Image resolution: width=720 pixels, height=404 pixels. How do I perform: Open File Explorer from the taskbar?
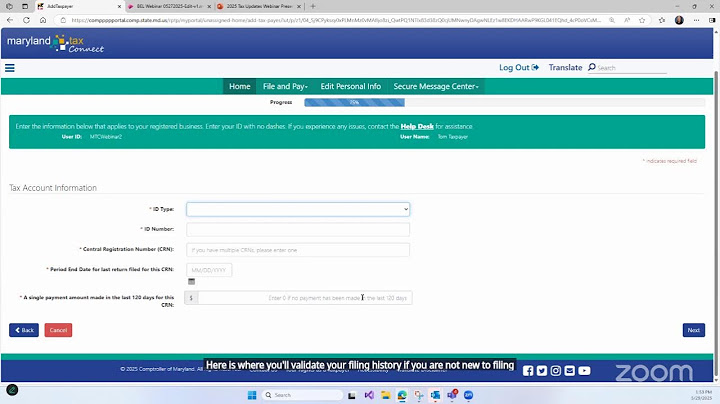pyautogui.click(x=386, y=395)
